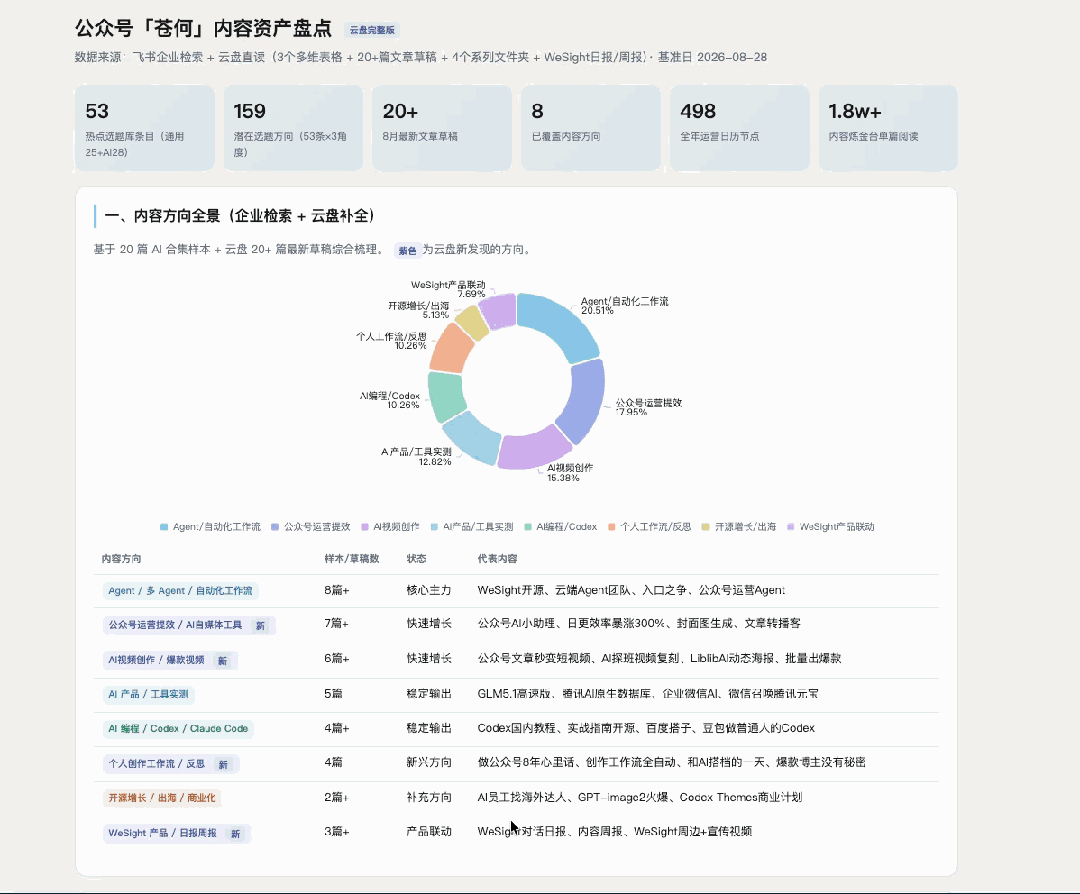
Task: Click the AI 产品 / 工具实测 tag
Action: point(148,694)
